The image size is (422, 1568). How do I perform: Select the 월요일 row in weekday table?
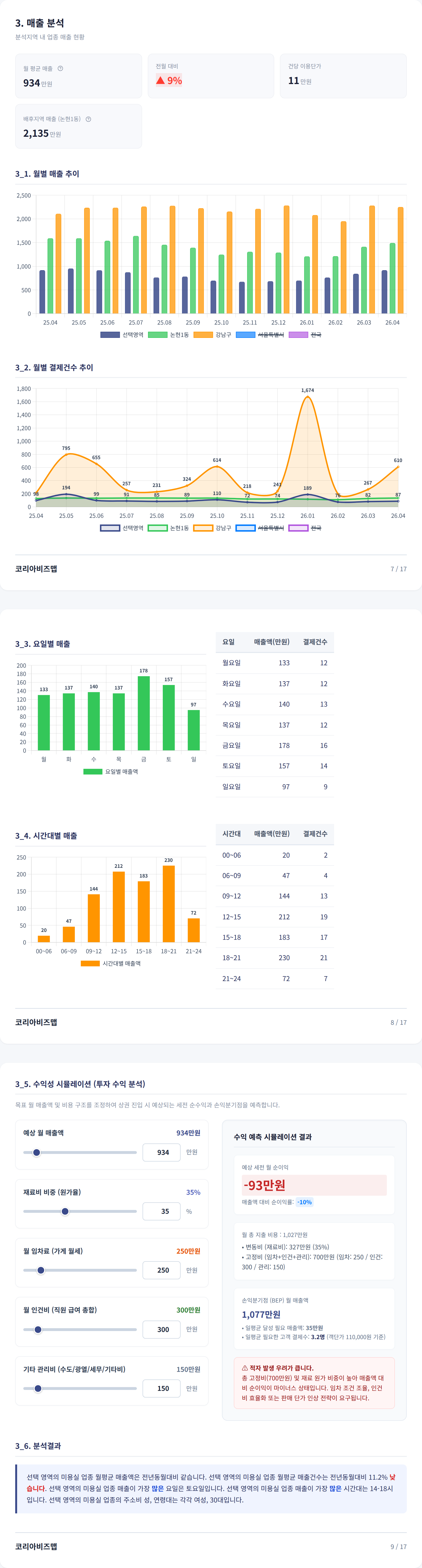click(275, 663)
